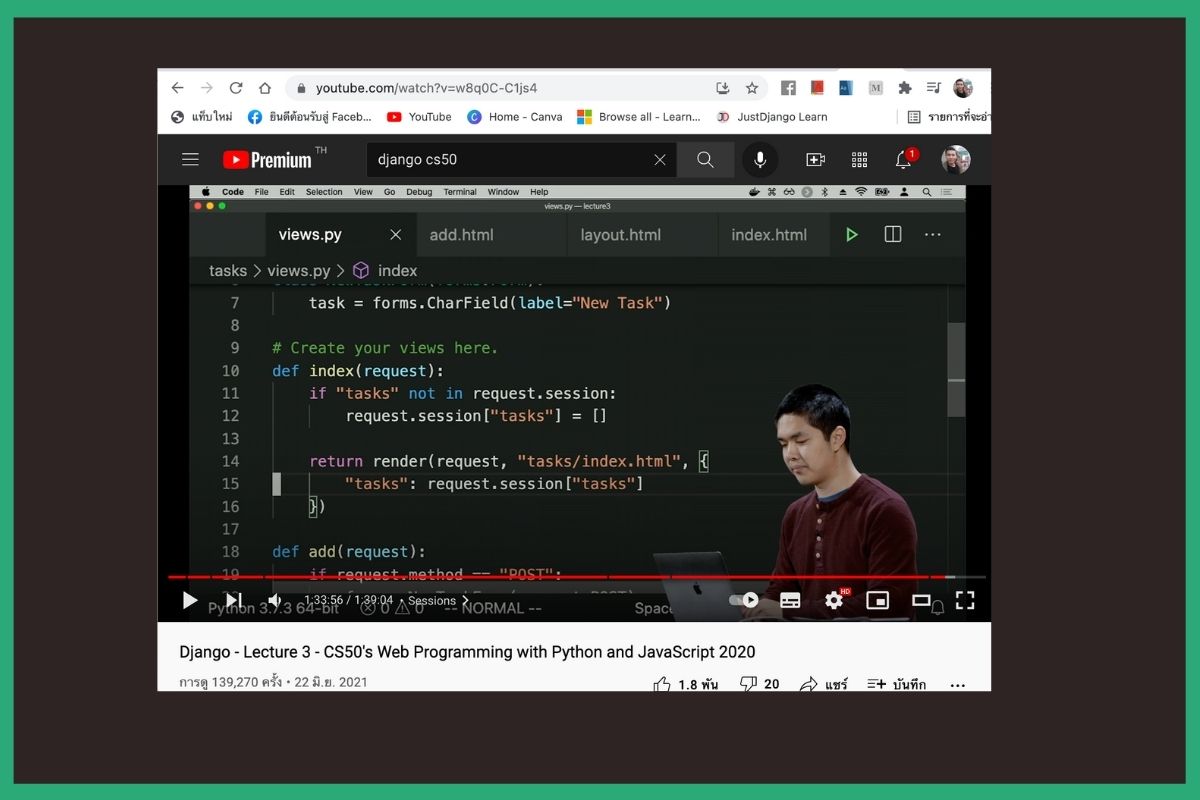1200x800 pixels.
Task: Open the Facebook bookmark in bookmarks bar
Action: pyautogui.click(x=310, y=117)
